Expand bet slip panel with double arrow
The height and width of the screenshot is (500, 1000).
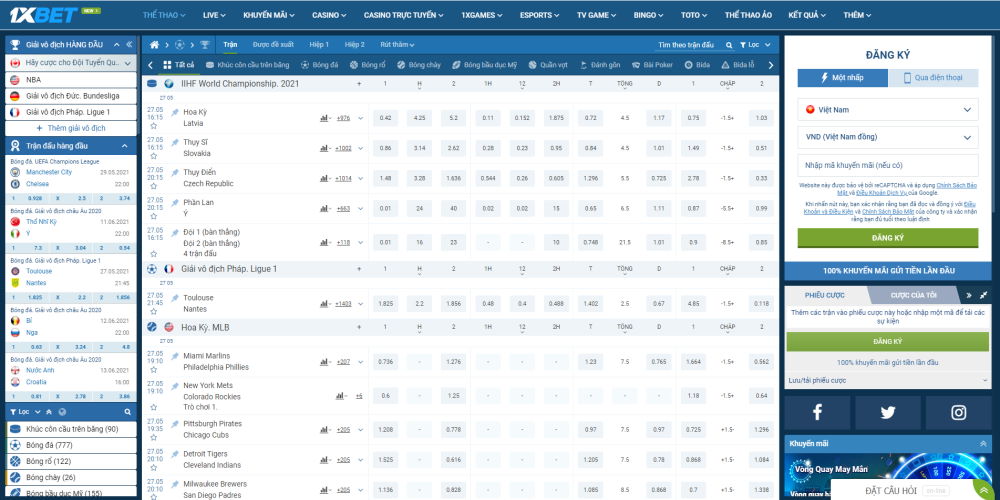(x=969, y=295)
